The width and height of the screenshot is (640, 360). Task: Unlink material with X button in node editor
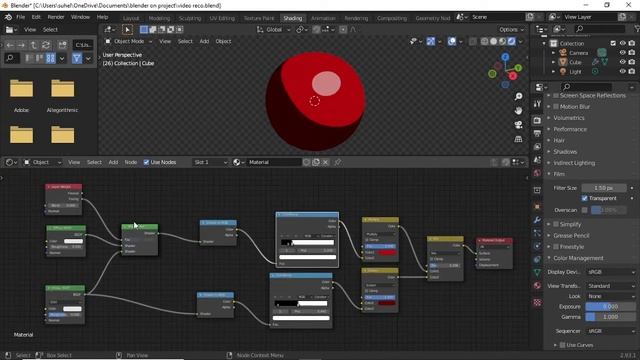[325, 162]
